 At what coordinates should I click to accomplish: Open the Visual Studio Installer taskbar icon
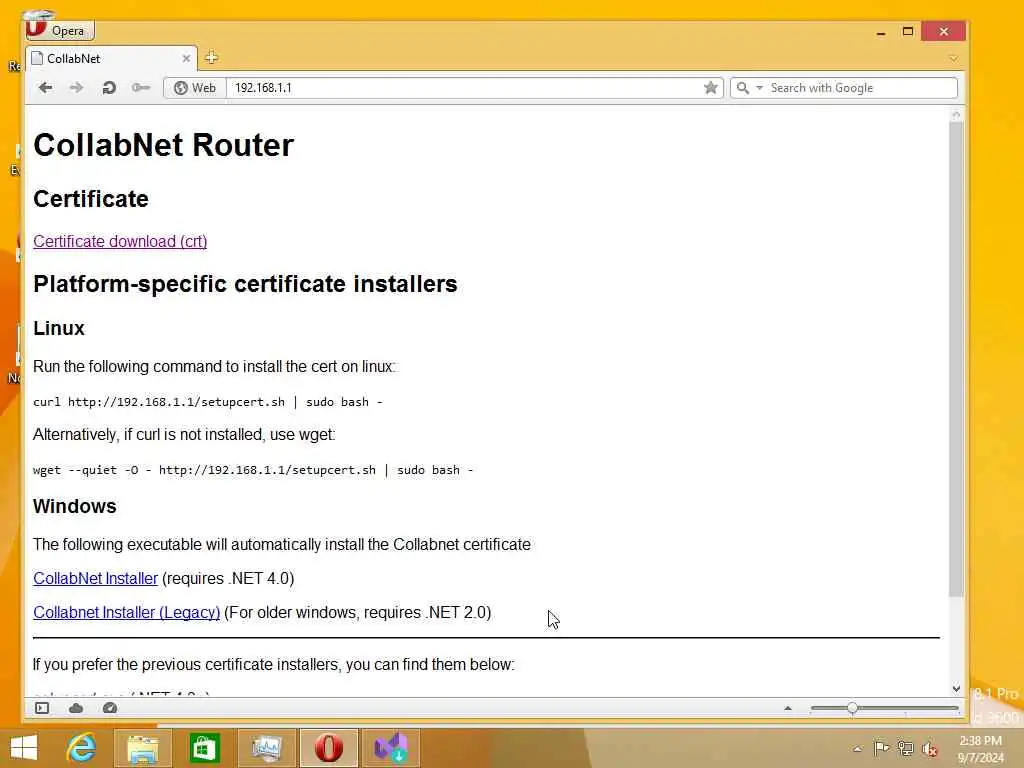pos(391,748)
